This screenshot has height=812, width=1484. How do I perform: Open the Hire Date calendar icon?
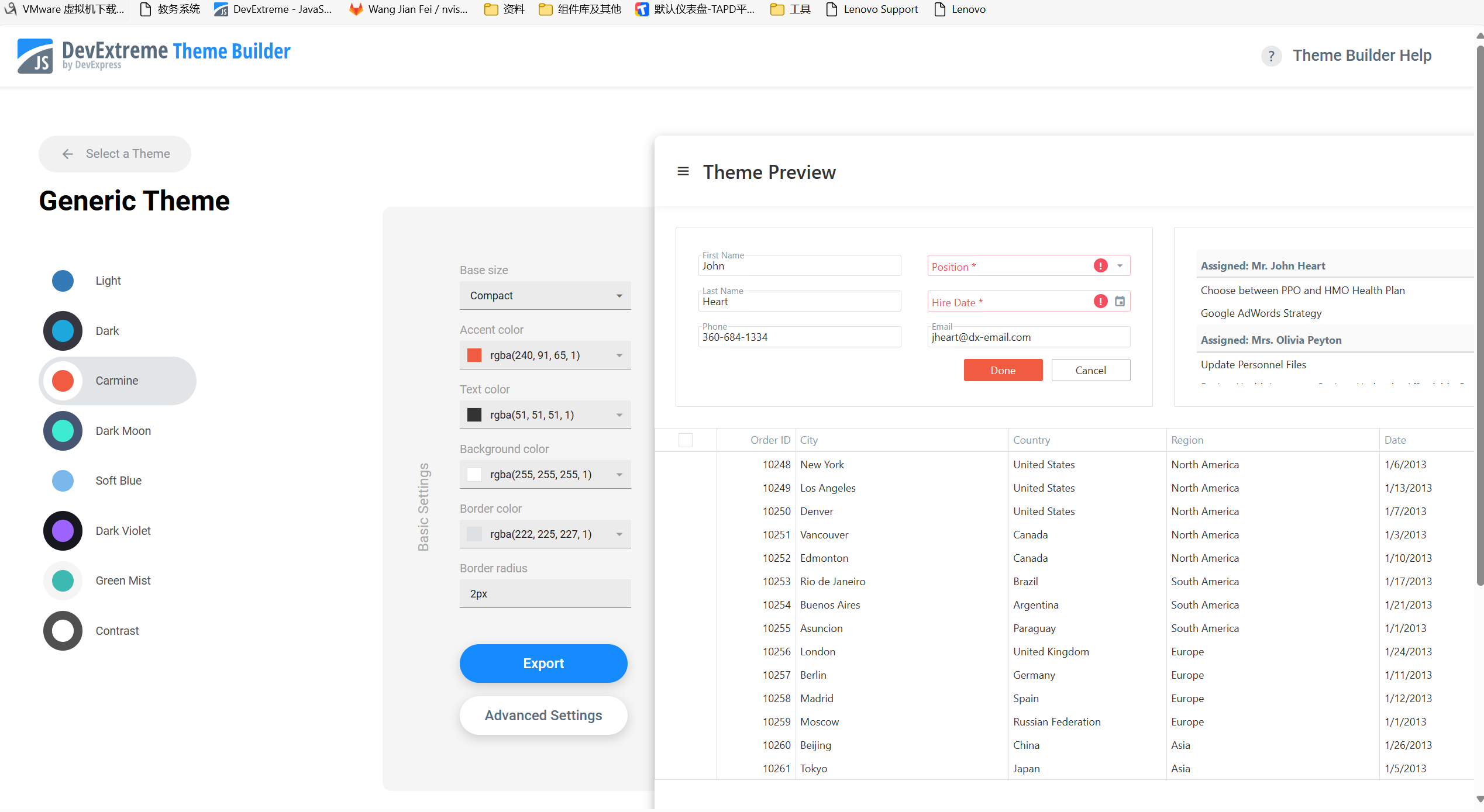[1120, 302]
